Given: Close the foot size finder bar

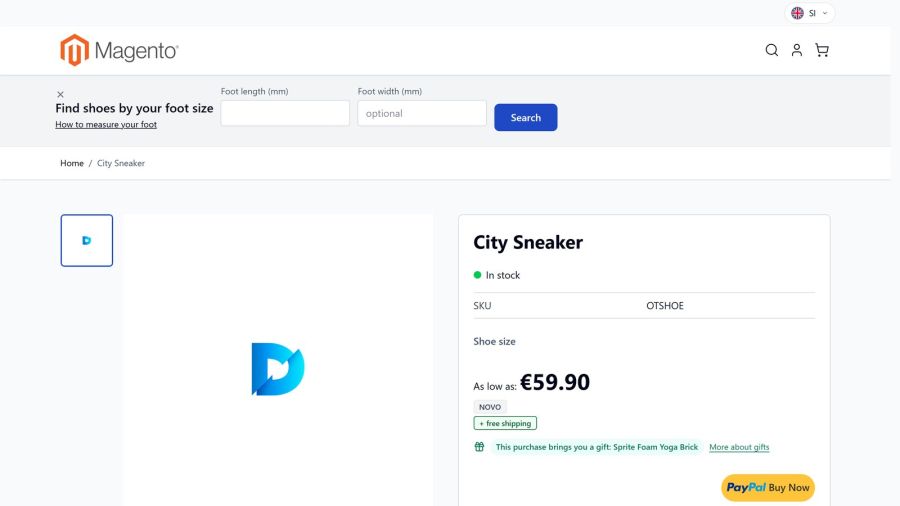Looking at the screenshot, I should [x=60, y=94].
